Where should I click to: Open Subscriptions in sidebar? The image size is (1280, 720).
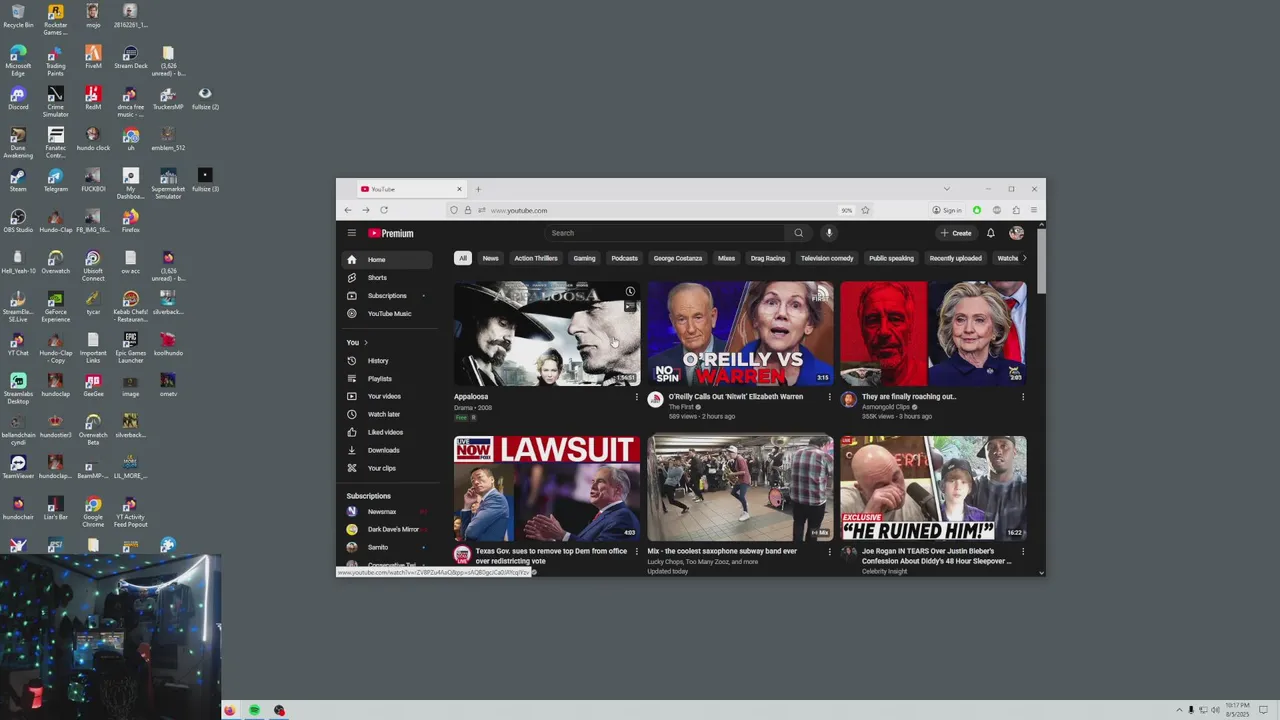pos(389,296)
